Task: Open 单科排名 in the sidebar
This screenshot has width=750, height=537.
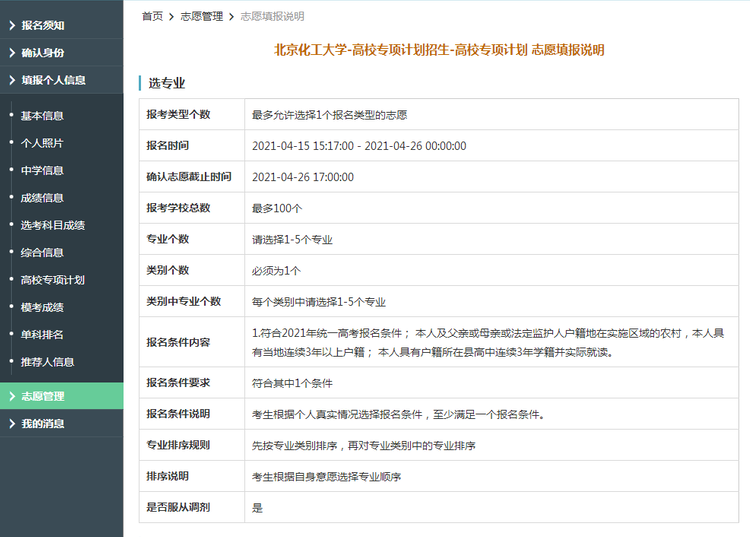Action: pyautogui.click(x=42, y=335)
